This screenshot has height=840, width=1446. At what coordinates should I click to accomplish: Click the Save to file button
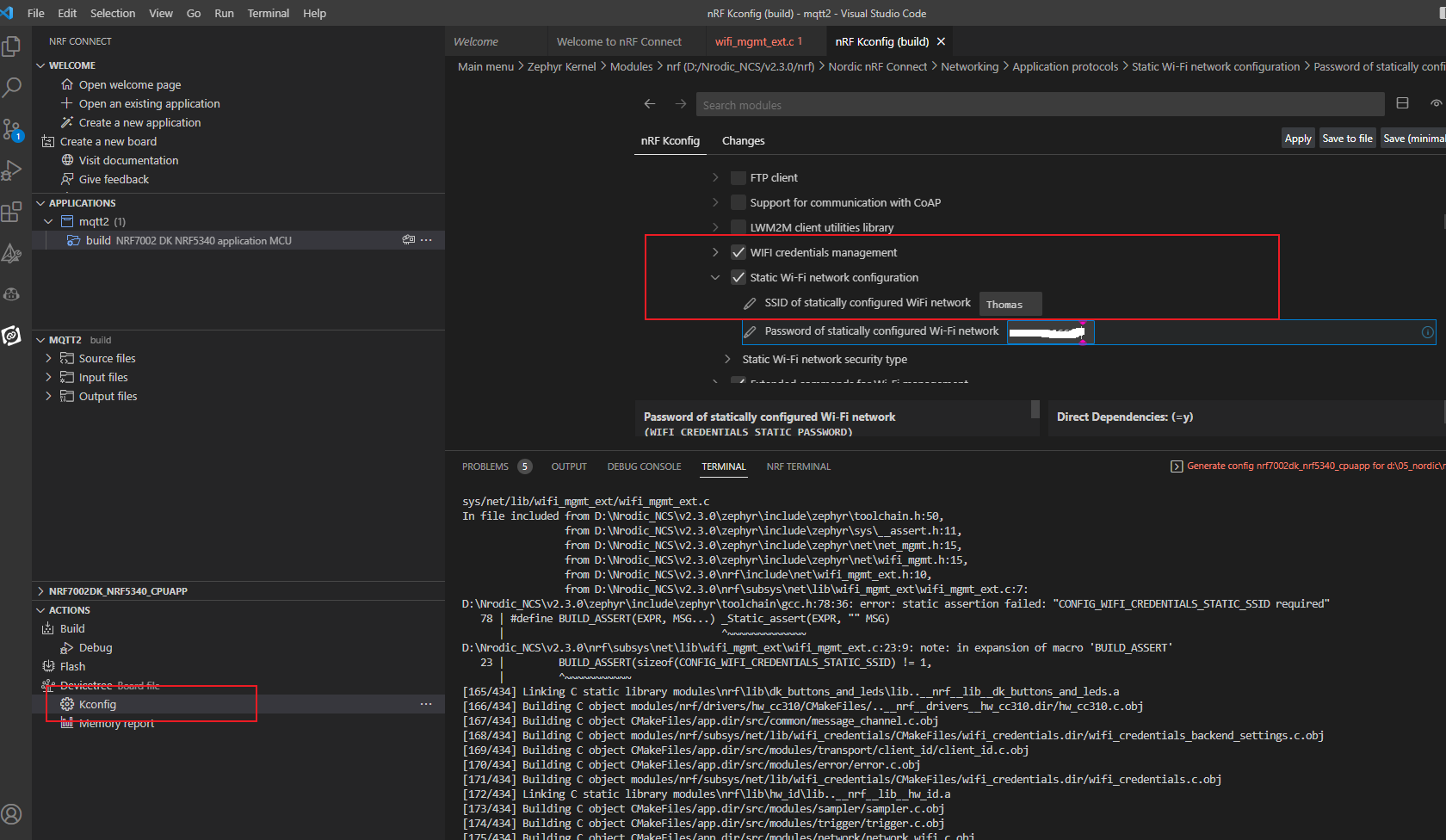point(1347,138)
